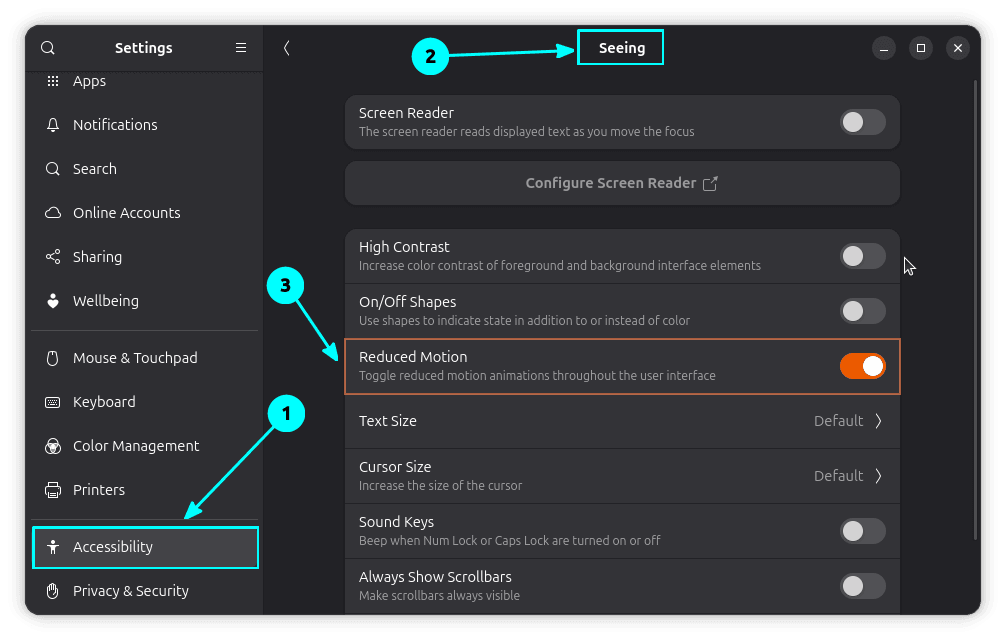This screenshot has height=640, width=1006.
Task: Click the Accessibility person icon
Action: [53, 547]
